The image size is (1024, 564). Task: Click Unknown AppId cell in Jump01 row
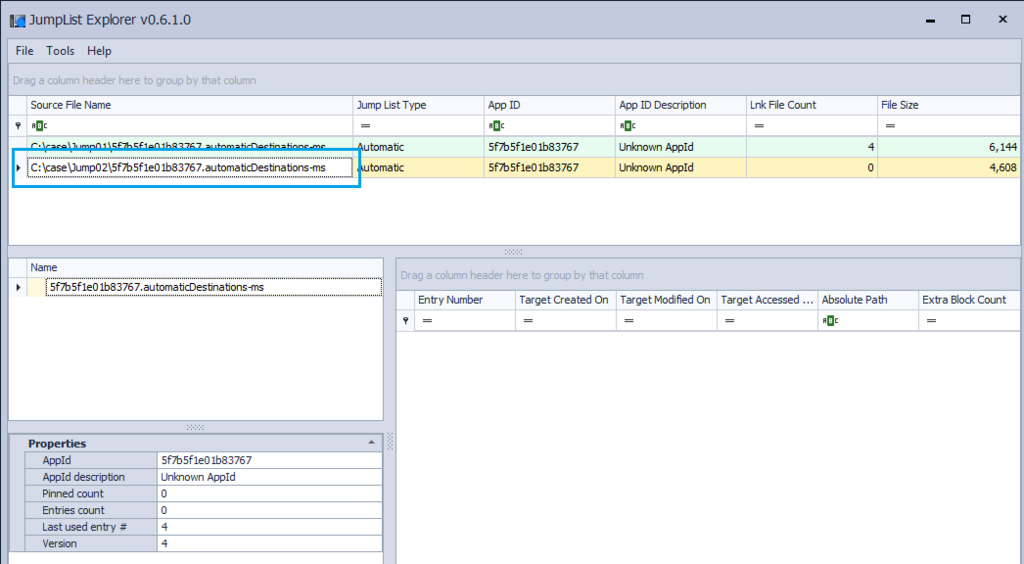click(x=680, y=147)
